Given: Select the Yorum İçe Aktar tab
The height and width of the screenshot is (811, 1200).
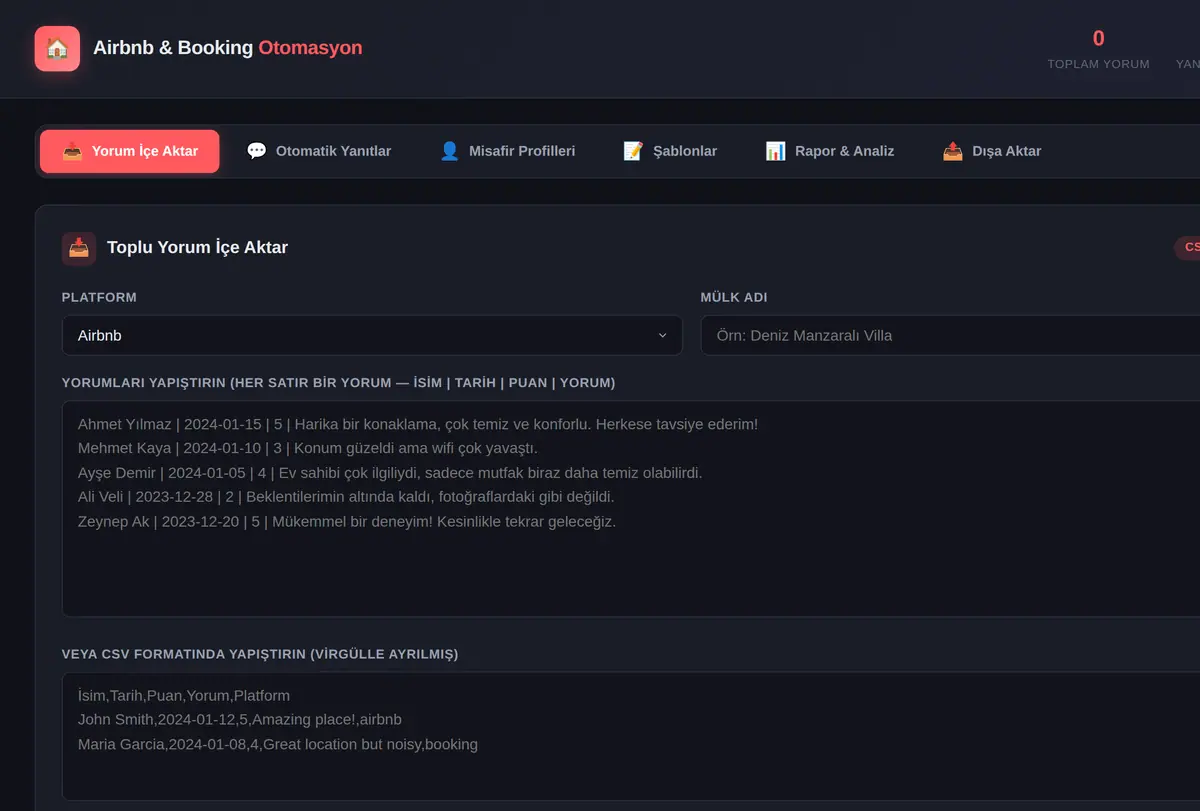Looking at the screenshot, I should coord(130,151).
